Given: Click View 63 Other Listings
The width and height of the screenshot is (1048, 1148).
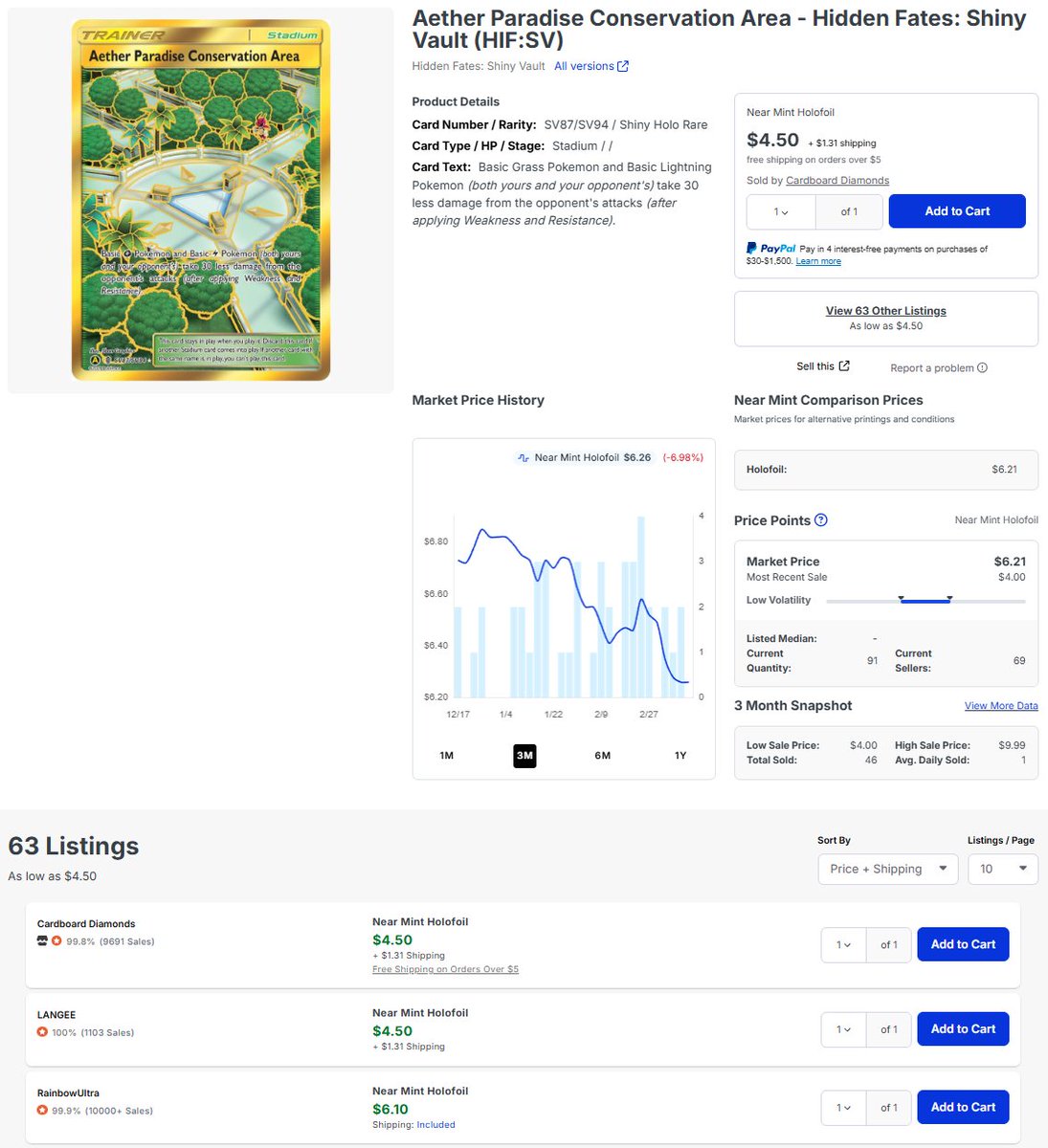Looking at the screenshot, I should coord(885,310).
